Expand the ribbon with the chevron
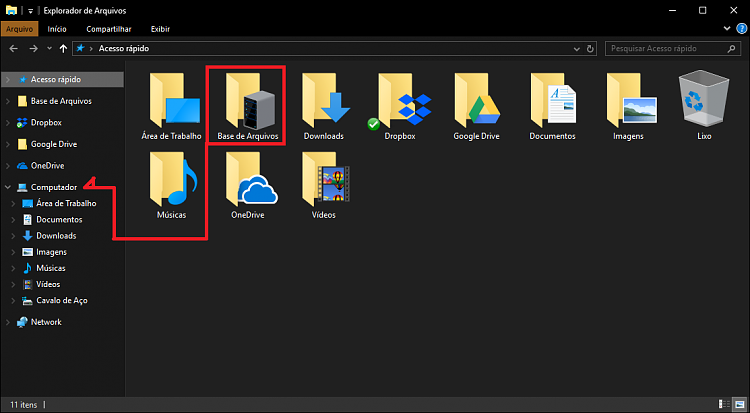The height and width of the screenshot is (413, 750). point(727,29)
